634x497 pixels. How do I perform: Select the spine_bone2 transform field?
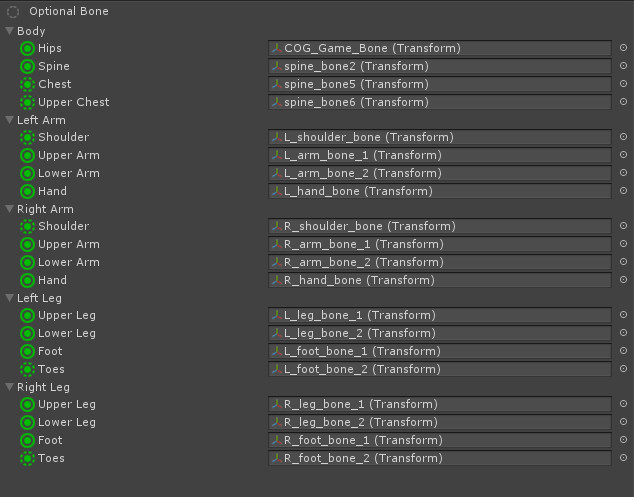(x=440, y=66)
